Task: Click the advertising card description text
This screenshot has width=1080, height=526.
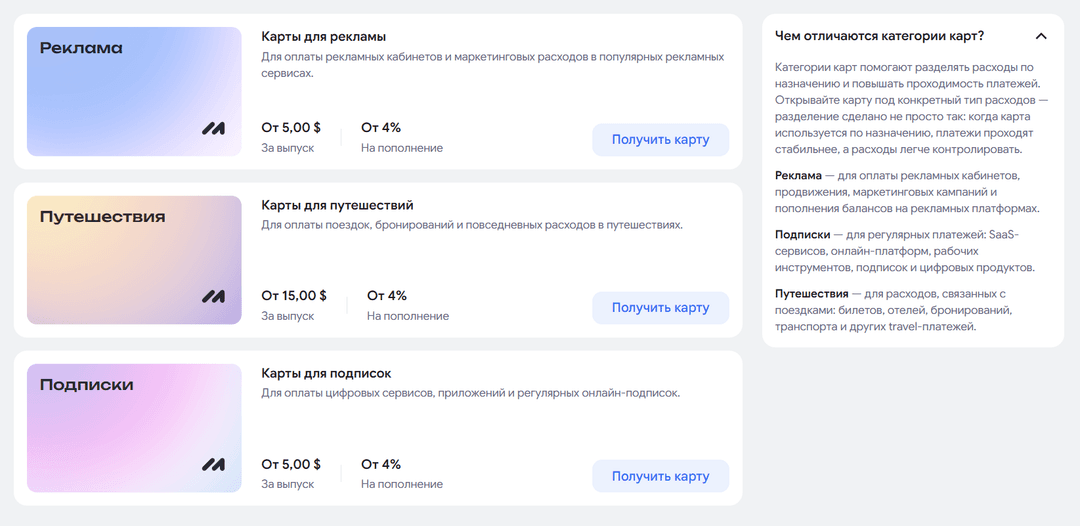Action: [492, 64]
